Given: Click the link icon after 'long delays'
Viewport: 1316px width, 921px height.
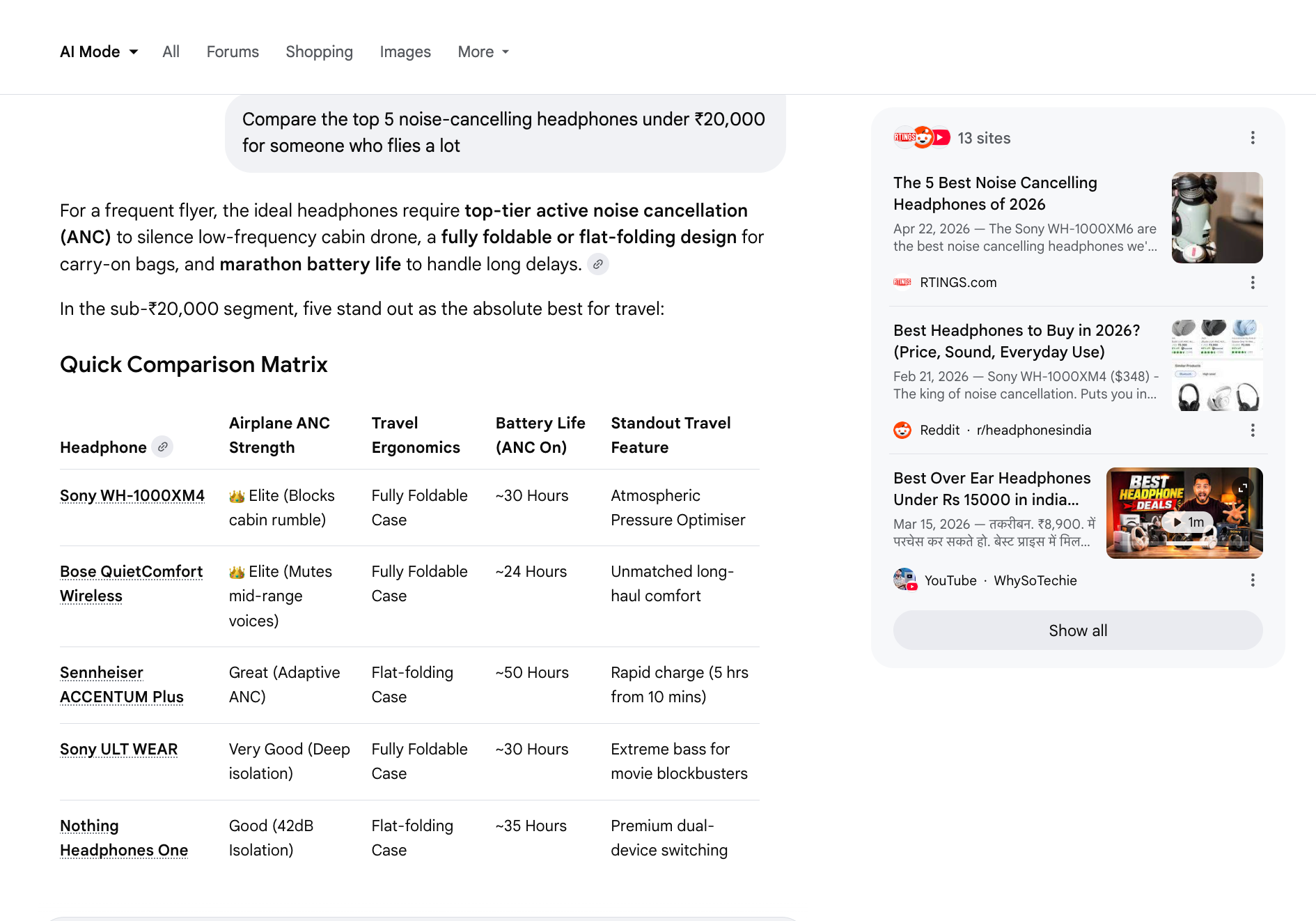Looking at the screenshot, I should (598, 265).
